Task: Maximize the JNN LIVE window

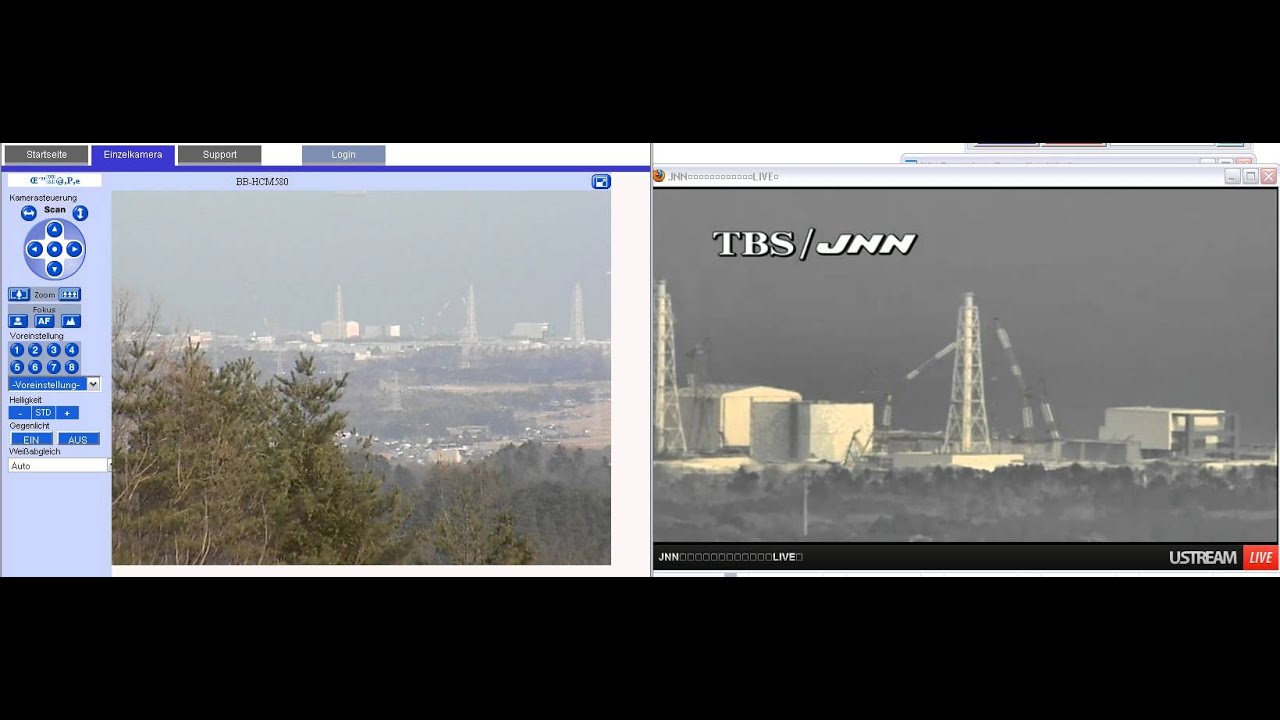Action: [1250, 176]
